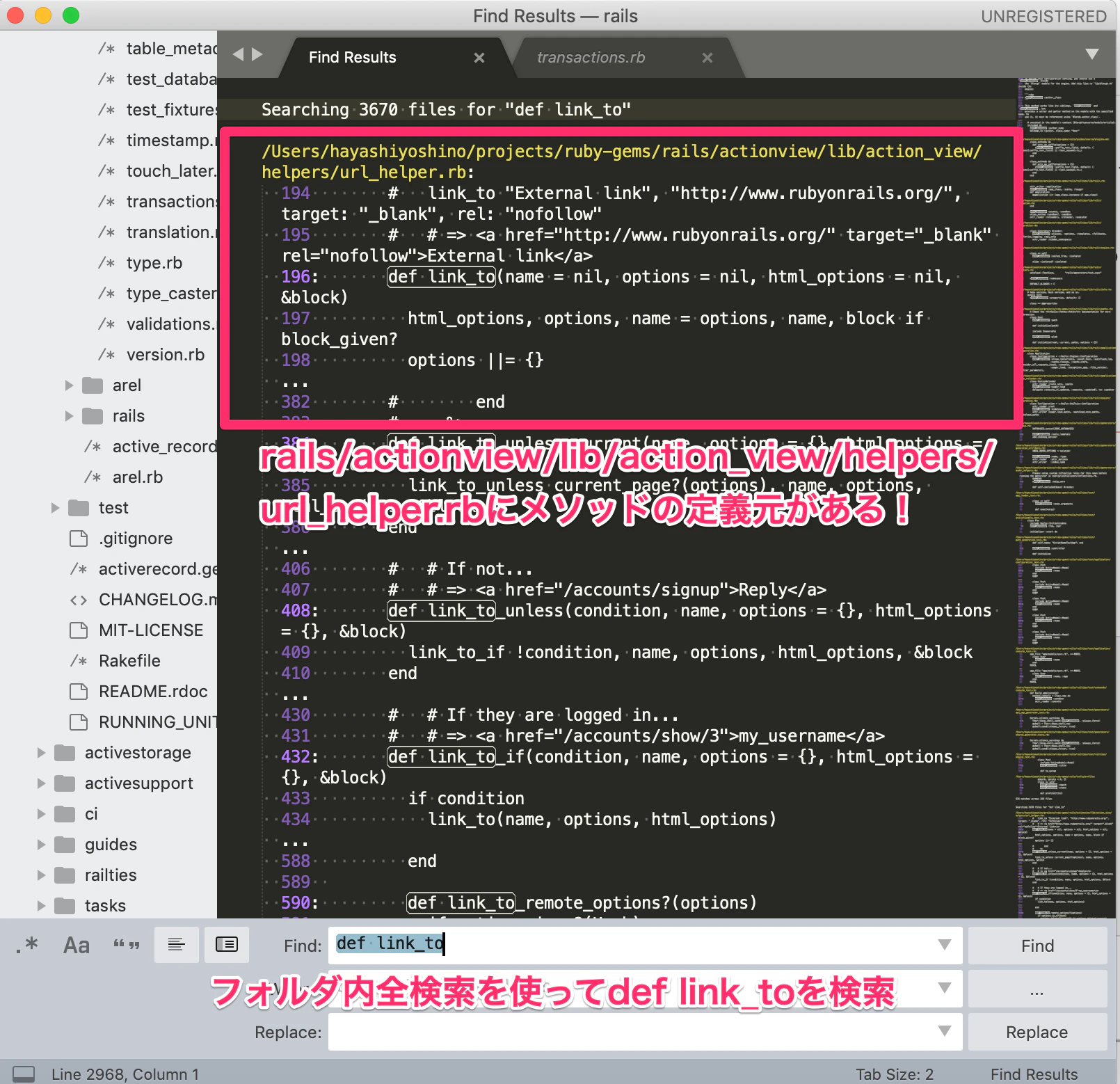Open MIT-LICENSE file in sidebar
Image resolution: width=1120 pixels, height=1084 pixels.
(151, 630)
